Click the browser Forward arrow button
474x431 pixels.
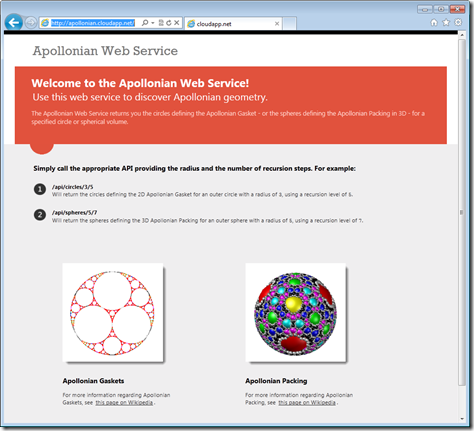coord(31,23)
